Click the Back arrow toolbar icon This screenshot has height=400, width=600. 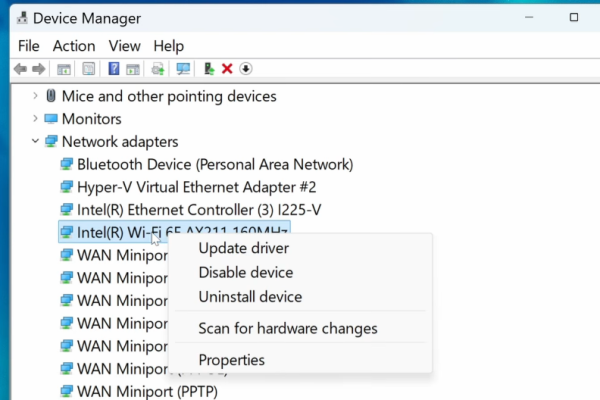pos(20,69)
